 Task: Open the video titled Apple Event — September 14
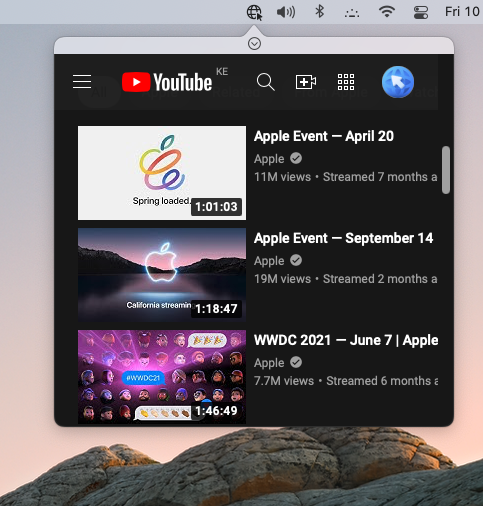tap(344, 238)
